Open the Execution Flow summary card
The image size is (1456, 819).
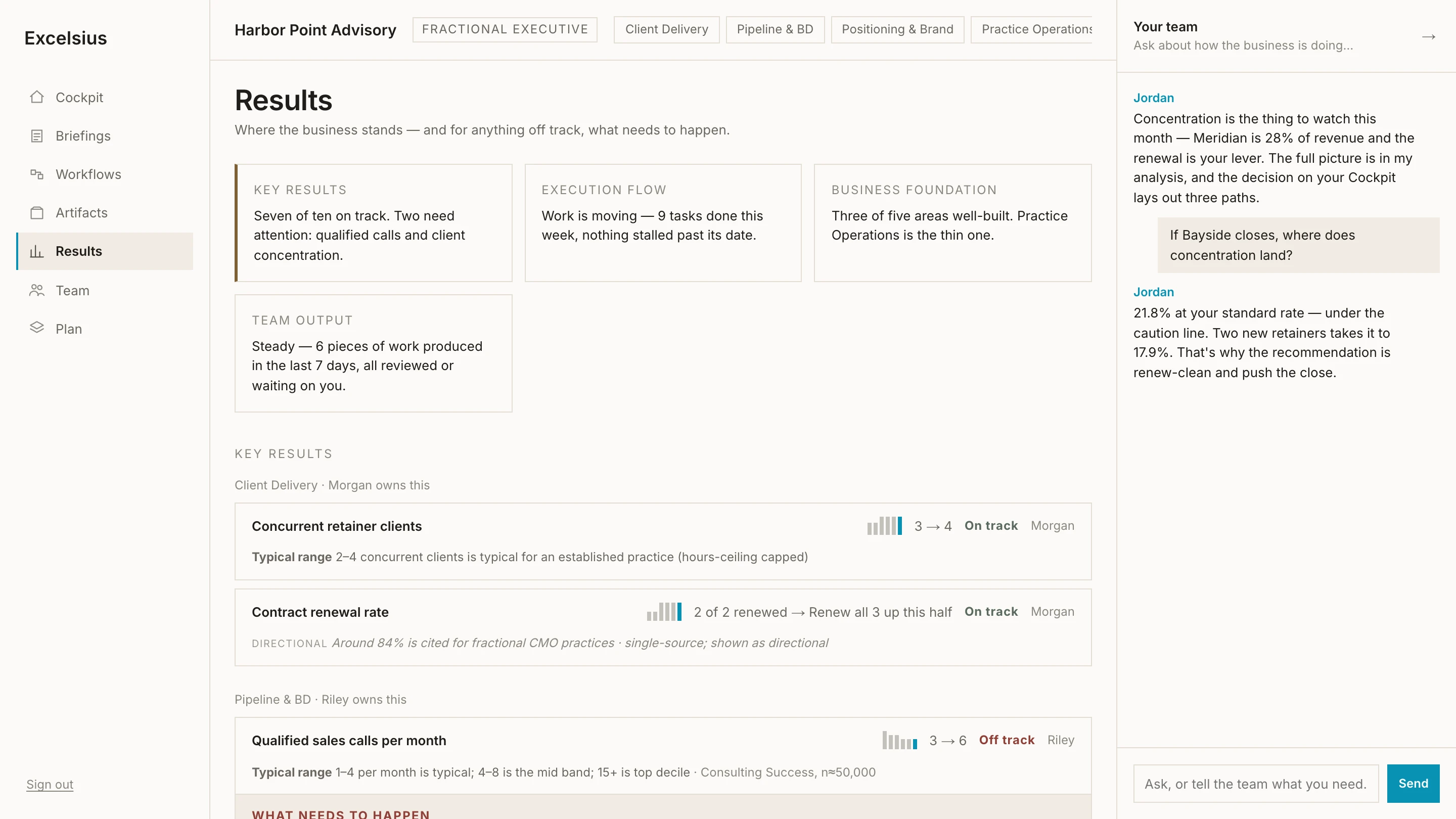(x=663, y=222)
